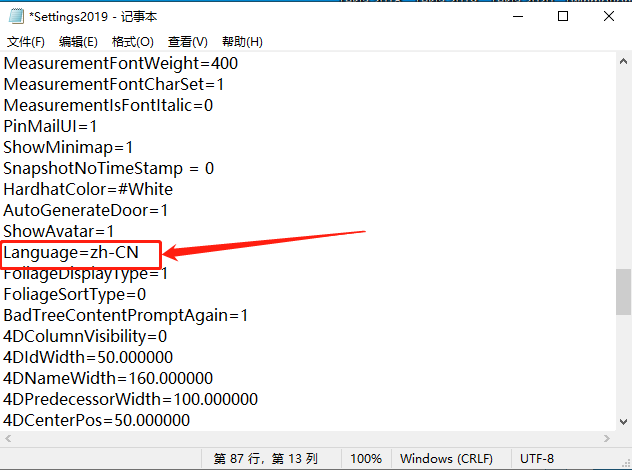Click the line 4DColumnVisibility=0
This screenshot has height=470, width=632.
pos(85,336)
